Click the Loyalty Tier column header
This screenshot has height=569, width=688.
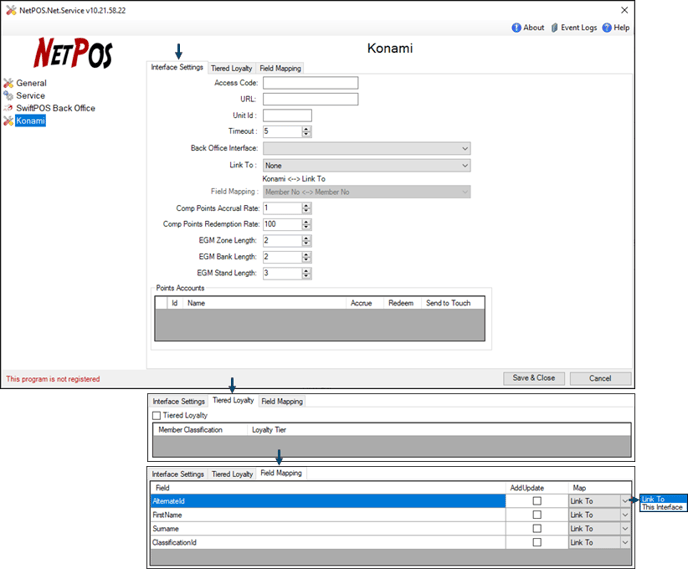439,430
